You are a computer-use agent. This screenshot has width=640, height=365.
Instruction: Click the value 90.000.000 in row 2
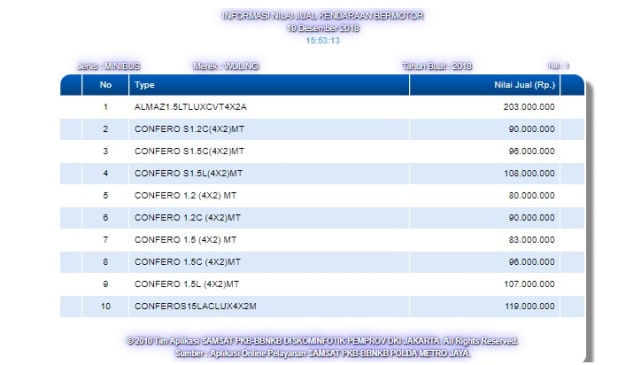click(532, 129)
